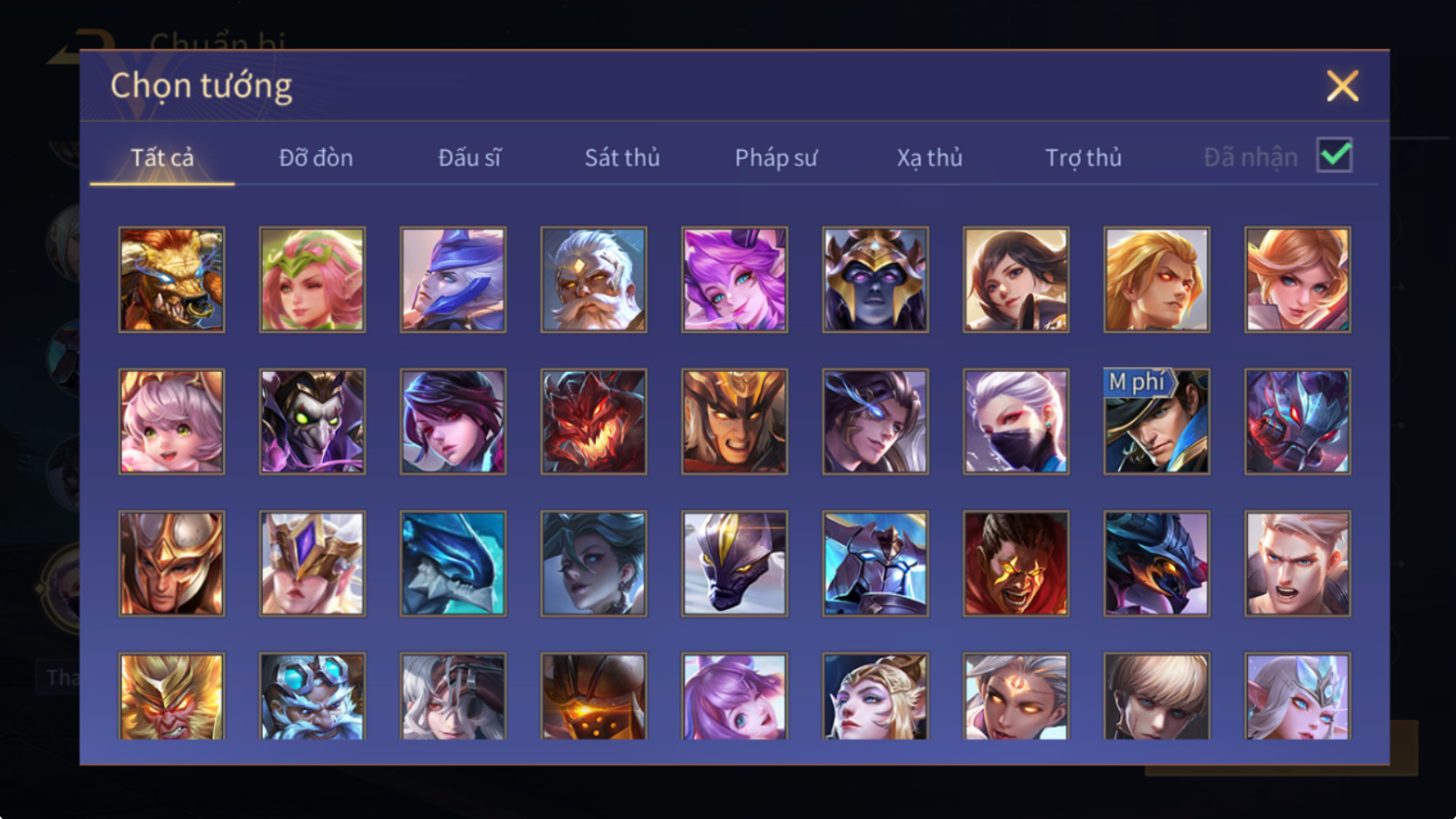Choose the red demon face hero
Image resolution: width=1456 pixels, height=819 pixels.
594,421
